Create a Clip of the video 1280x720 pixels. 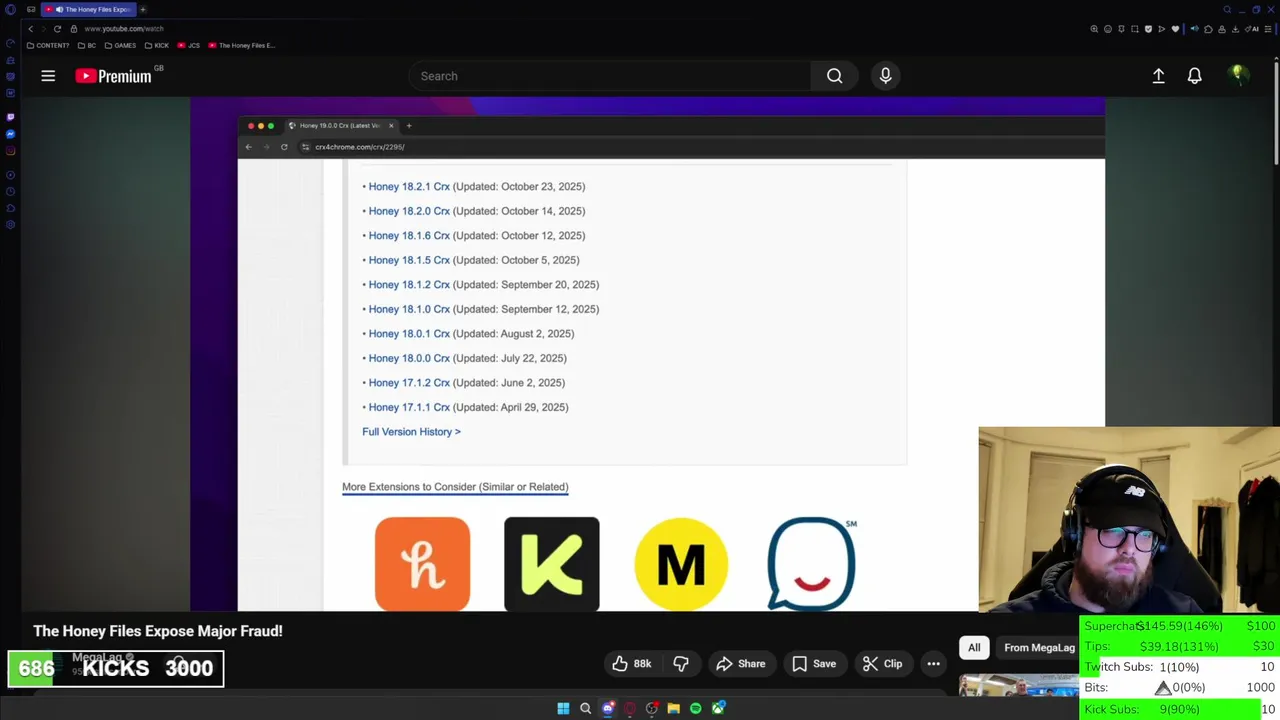(x=882, y=664)
